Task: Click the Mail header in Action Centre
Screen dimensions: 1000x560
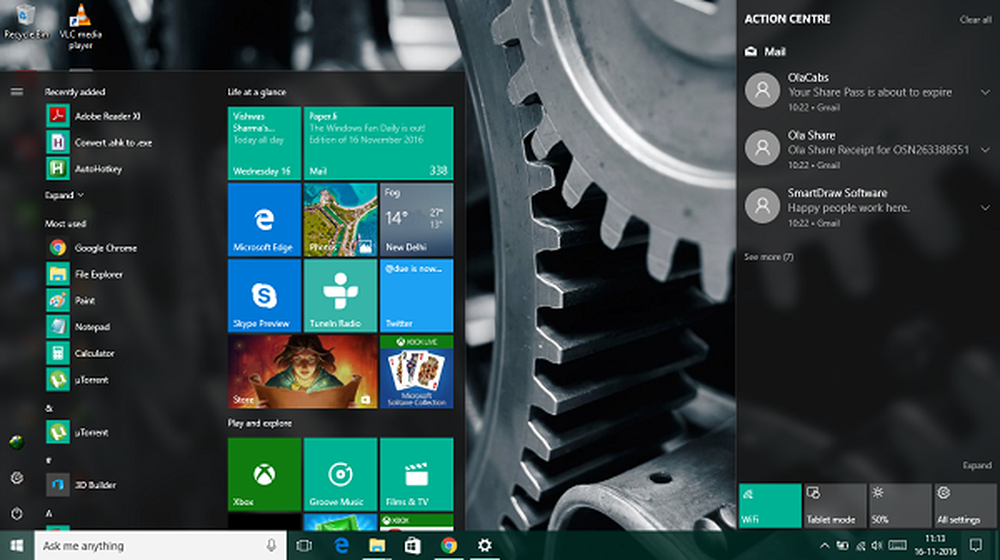Action: click(x=765, y=52)
